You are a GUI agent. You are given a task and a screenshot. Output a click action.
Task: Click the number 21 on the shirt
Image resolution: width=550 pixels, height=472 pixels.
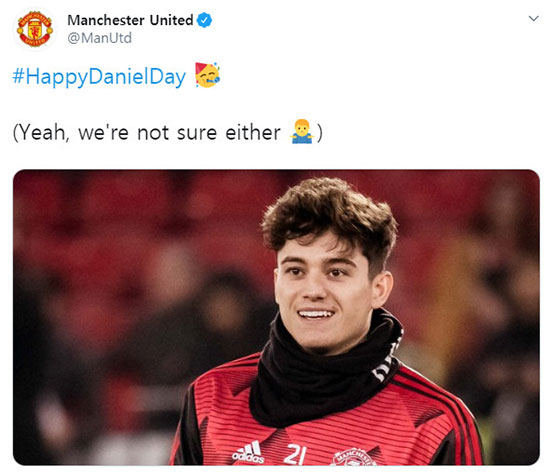point(295,454)
